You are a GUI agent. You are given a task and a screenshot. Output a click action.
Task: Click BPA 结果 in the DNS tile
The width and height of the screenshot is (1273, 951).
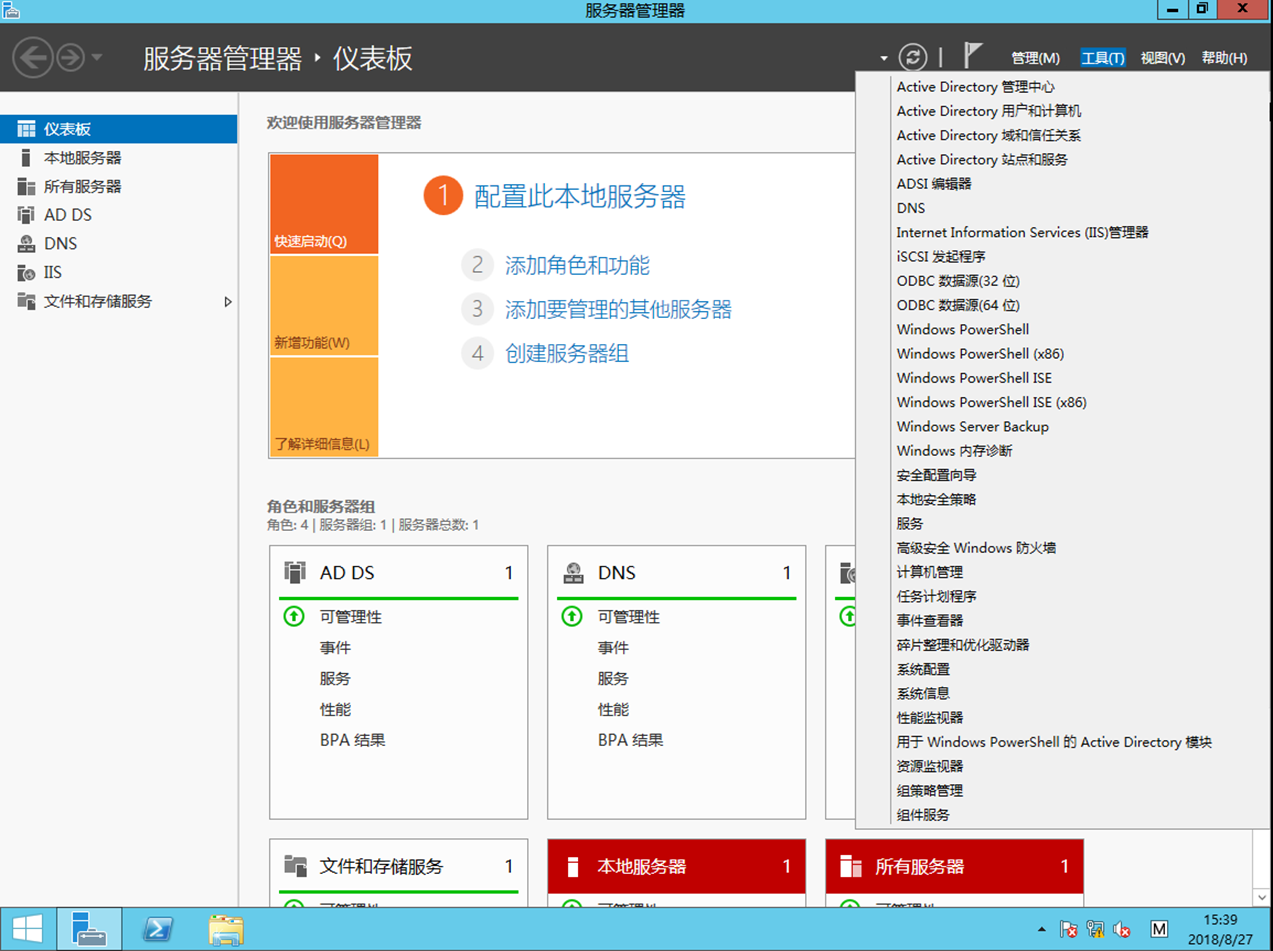point(631,740)
